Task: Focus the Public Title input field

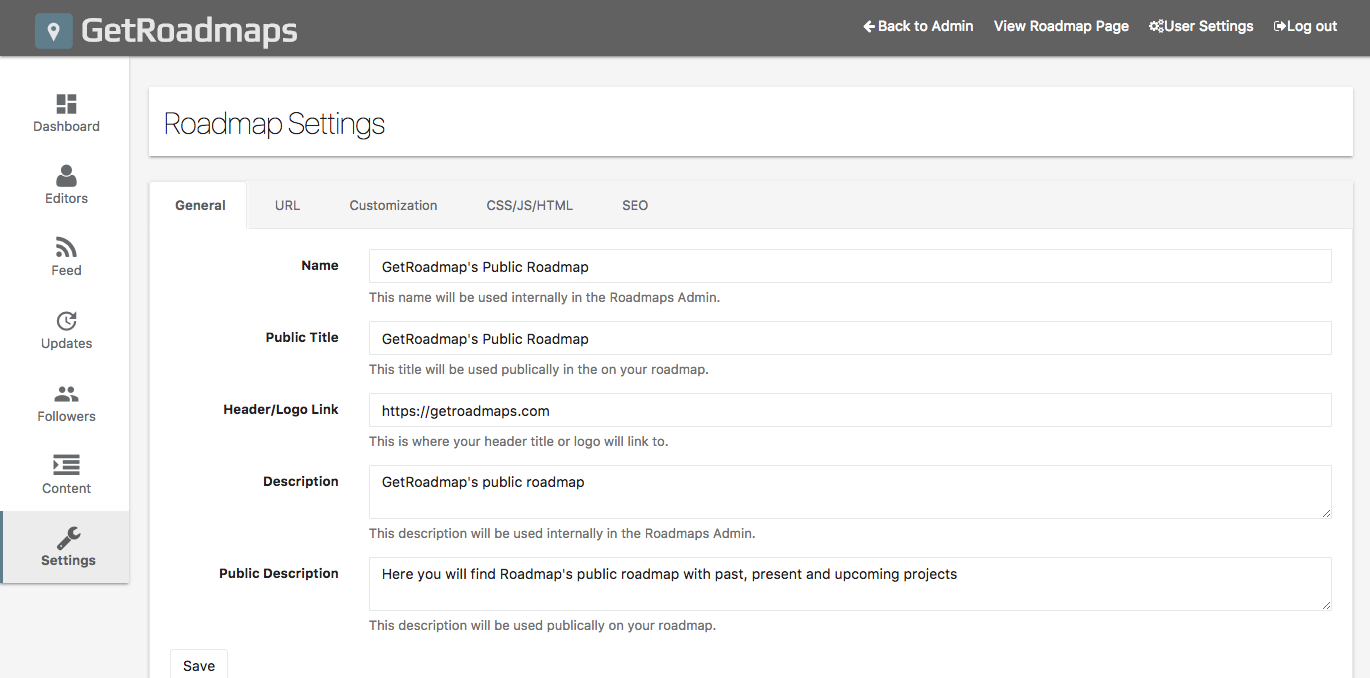Action: pos(850,338)
